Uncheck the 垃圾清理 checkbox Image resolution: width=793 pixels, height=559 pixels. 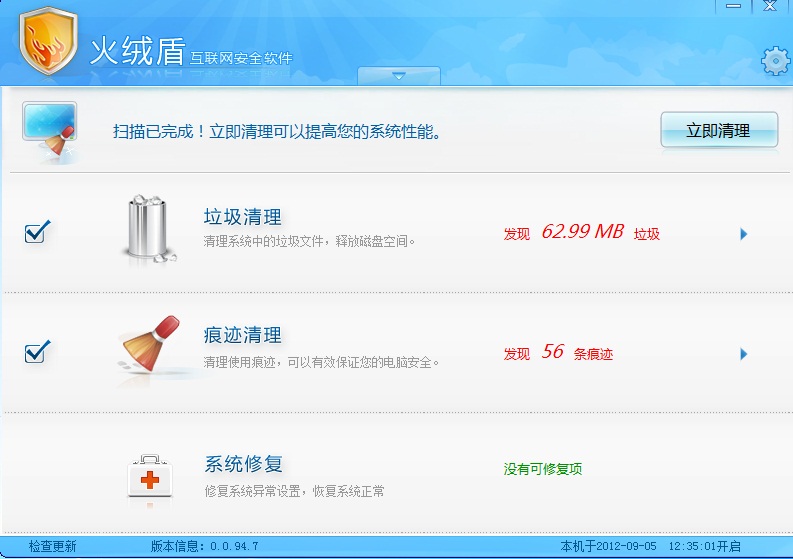(37, 232)
